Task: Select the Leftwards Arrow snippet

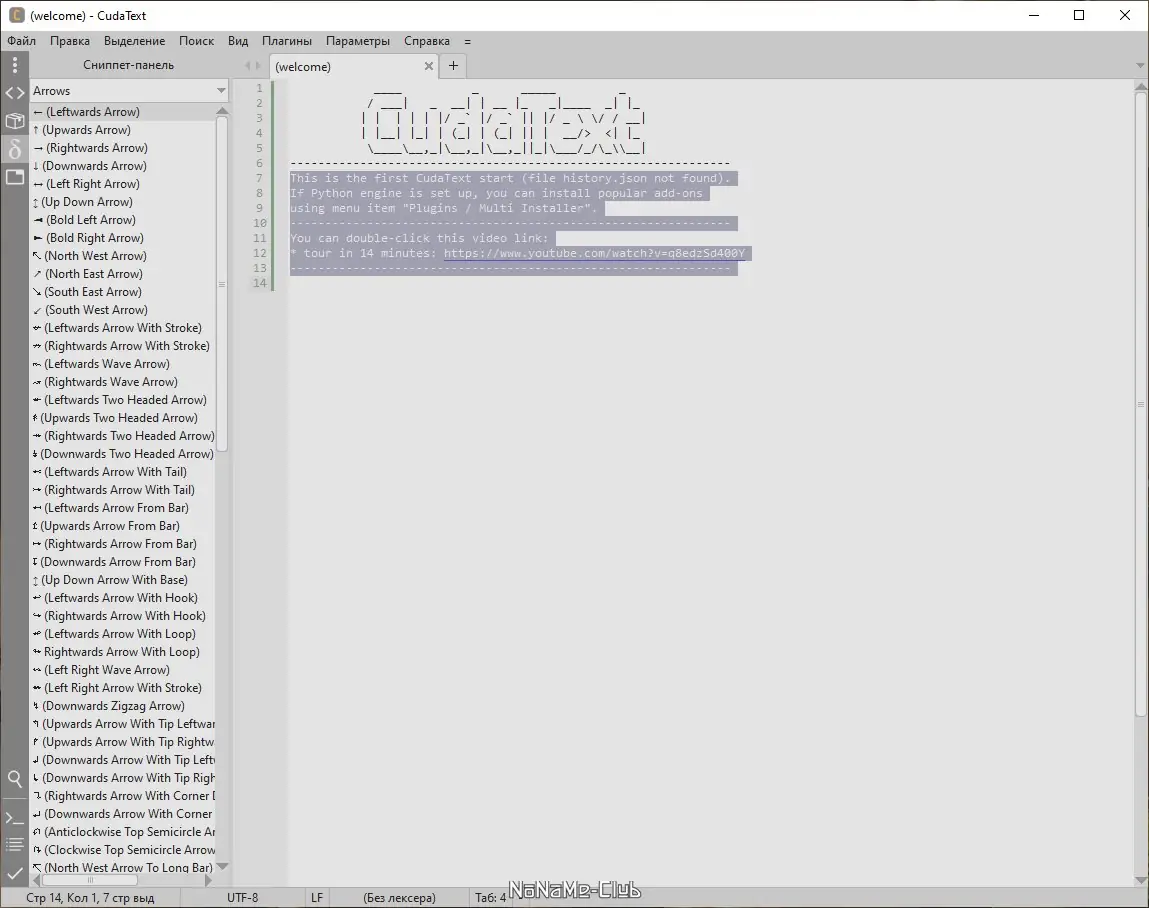Action: click(x=122, y=112)
